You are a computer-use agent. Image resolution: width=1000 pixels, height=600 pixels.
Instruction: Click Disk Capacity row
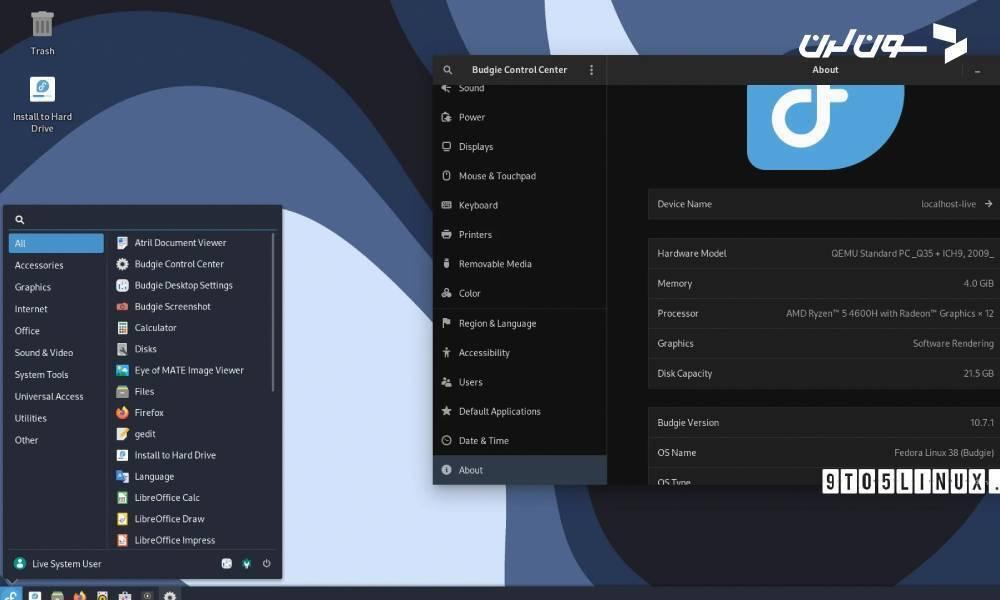(824, 373)
